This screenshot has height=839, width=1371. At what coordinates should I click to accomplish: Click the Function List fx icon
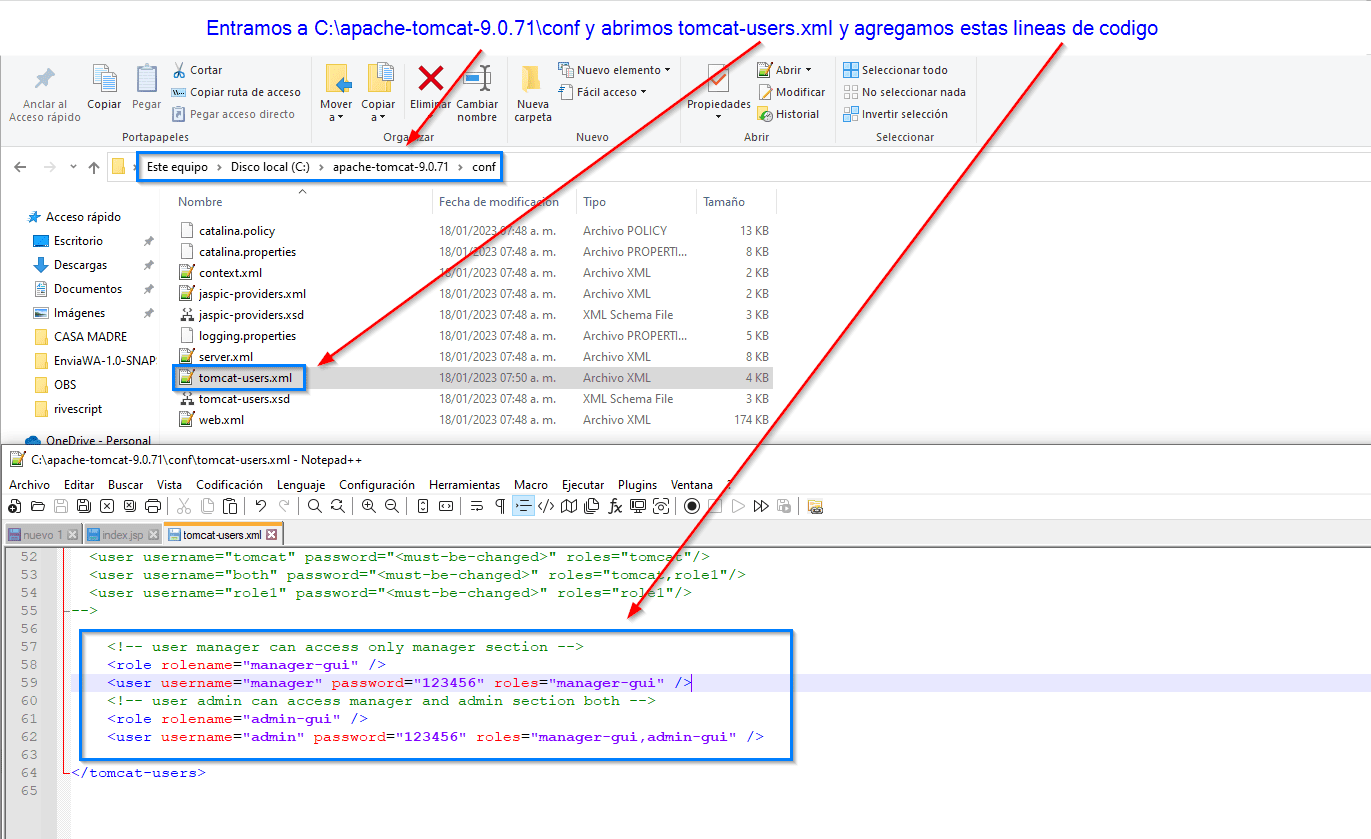coord(615,506)
